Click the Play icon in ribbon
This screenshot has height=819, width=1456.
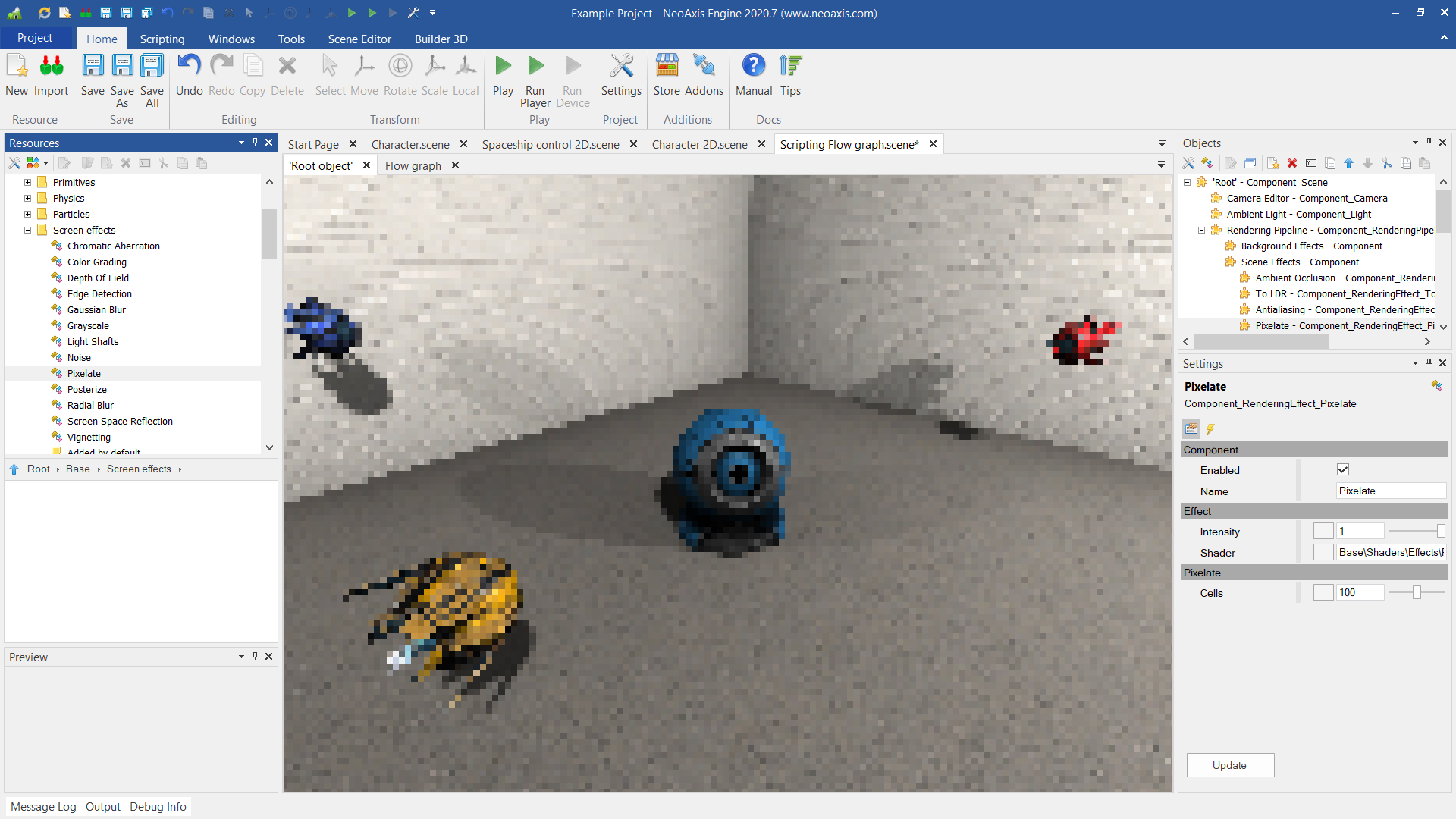click(503, 67)
